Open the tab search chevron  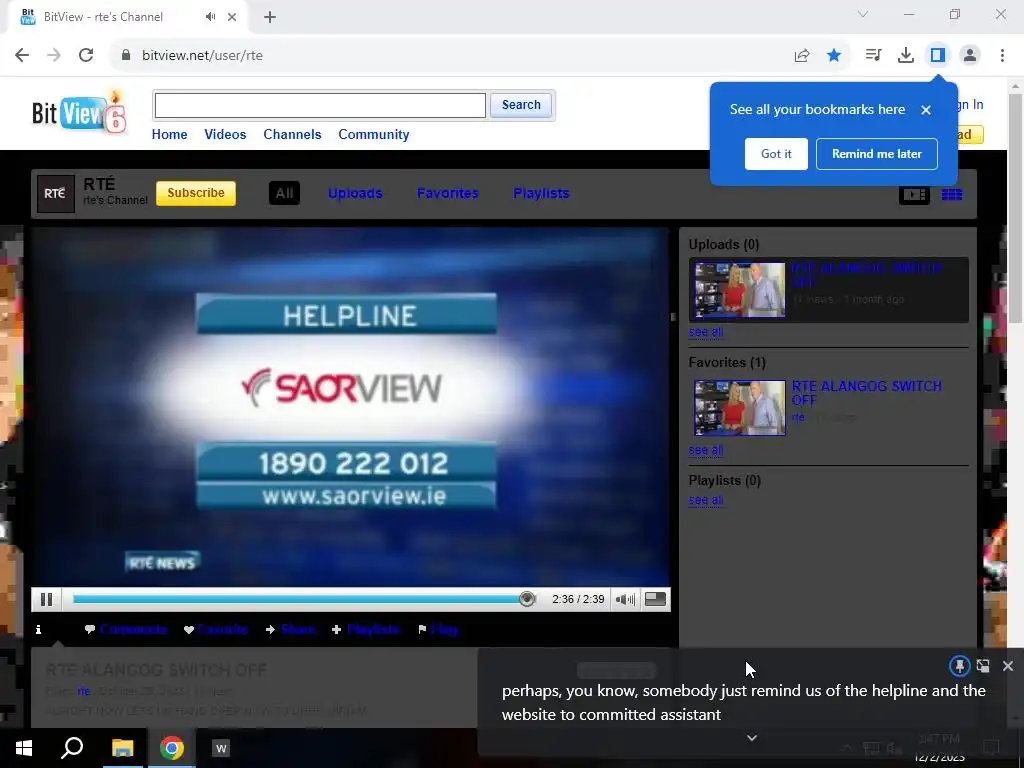tap(863, 14)
